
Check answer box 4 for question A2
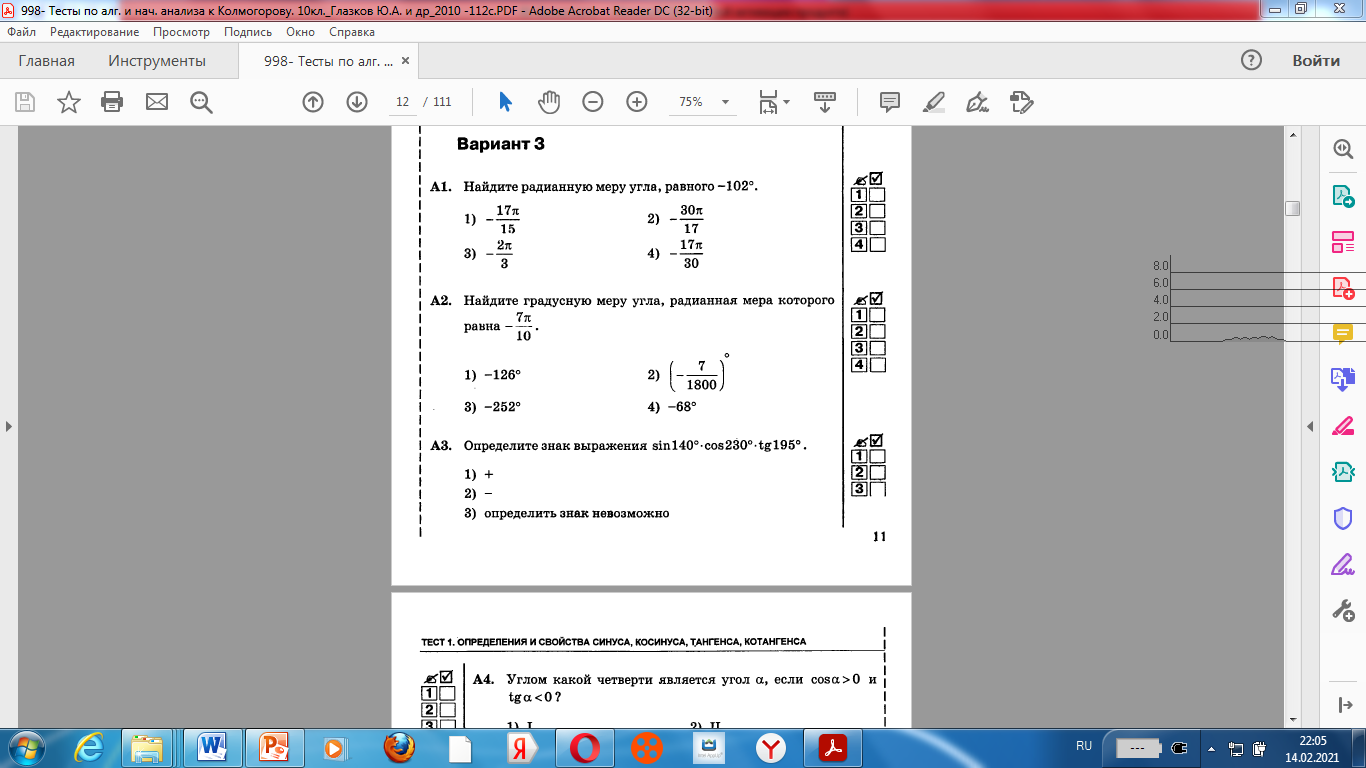click(x=877, y=365)
